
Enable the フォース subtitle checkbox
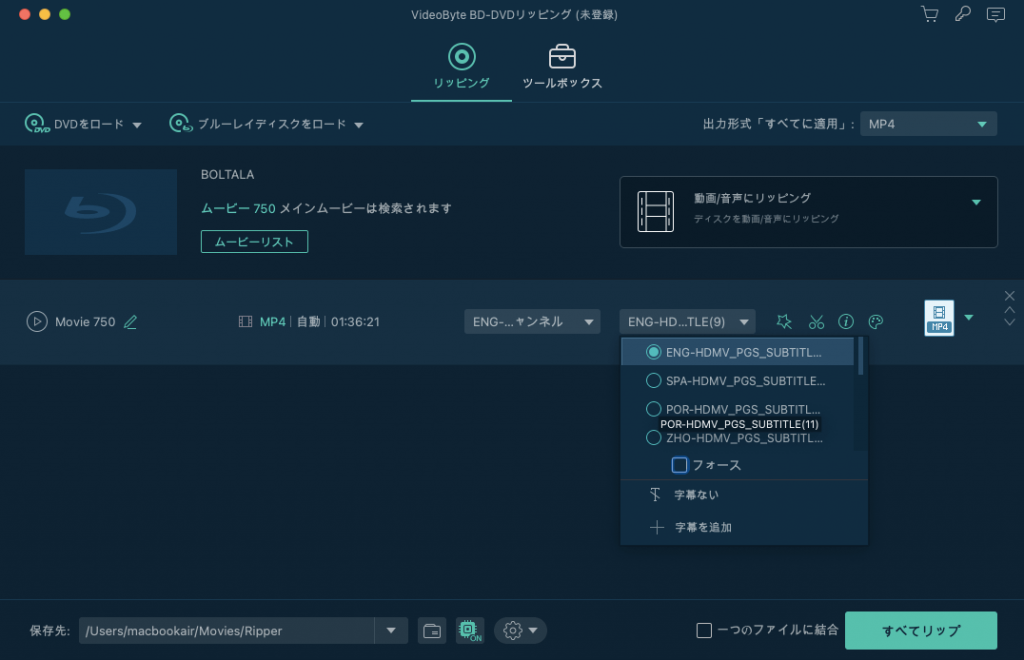click(680, 464)
